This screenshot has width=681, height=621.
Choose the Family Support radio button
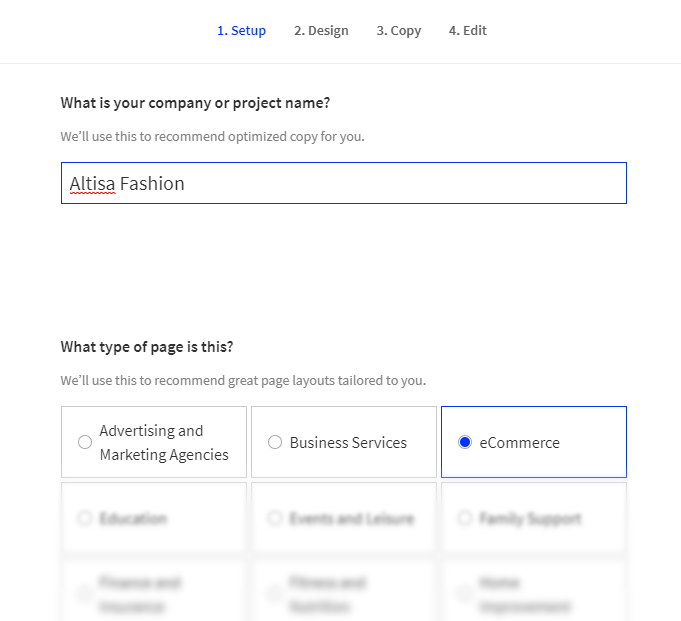[x=465, y=518]
